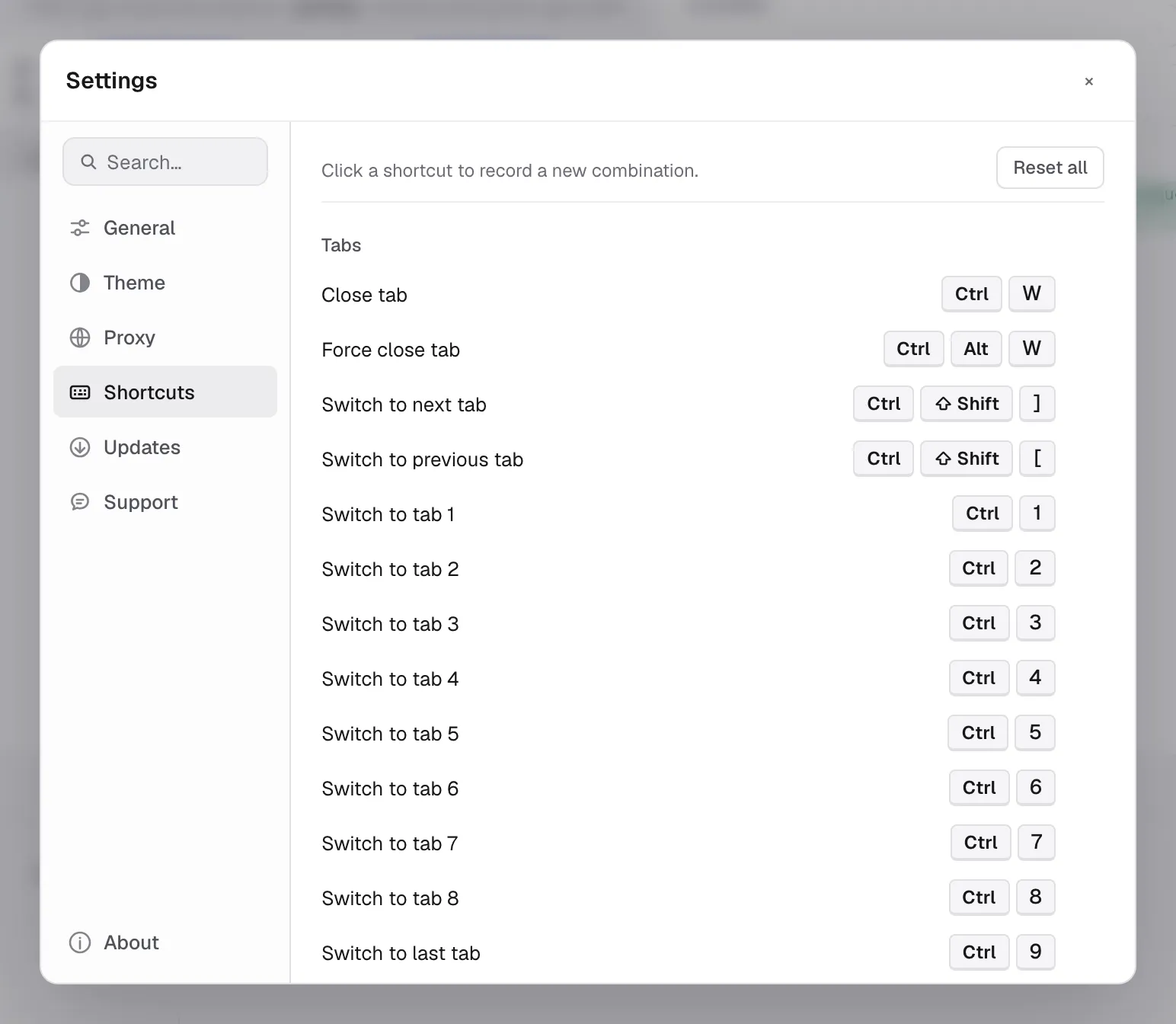Click the General sliders icon
Screen dimensions: 1176x1024
click(80, 228)
